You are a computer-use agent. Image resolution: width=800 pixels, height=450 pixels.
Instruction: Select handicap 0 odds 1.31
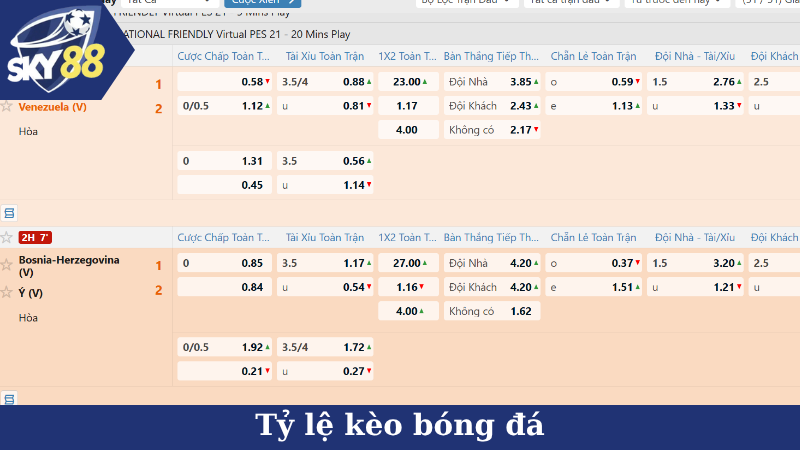pyautogui.click(x=224, y=161)
